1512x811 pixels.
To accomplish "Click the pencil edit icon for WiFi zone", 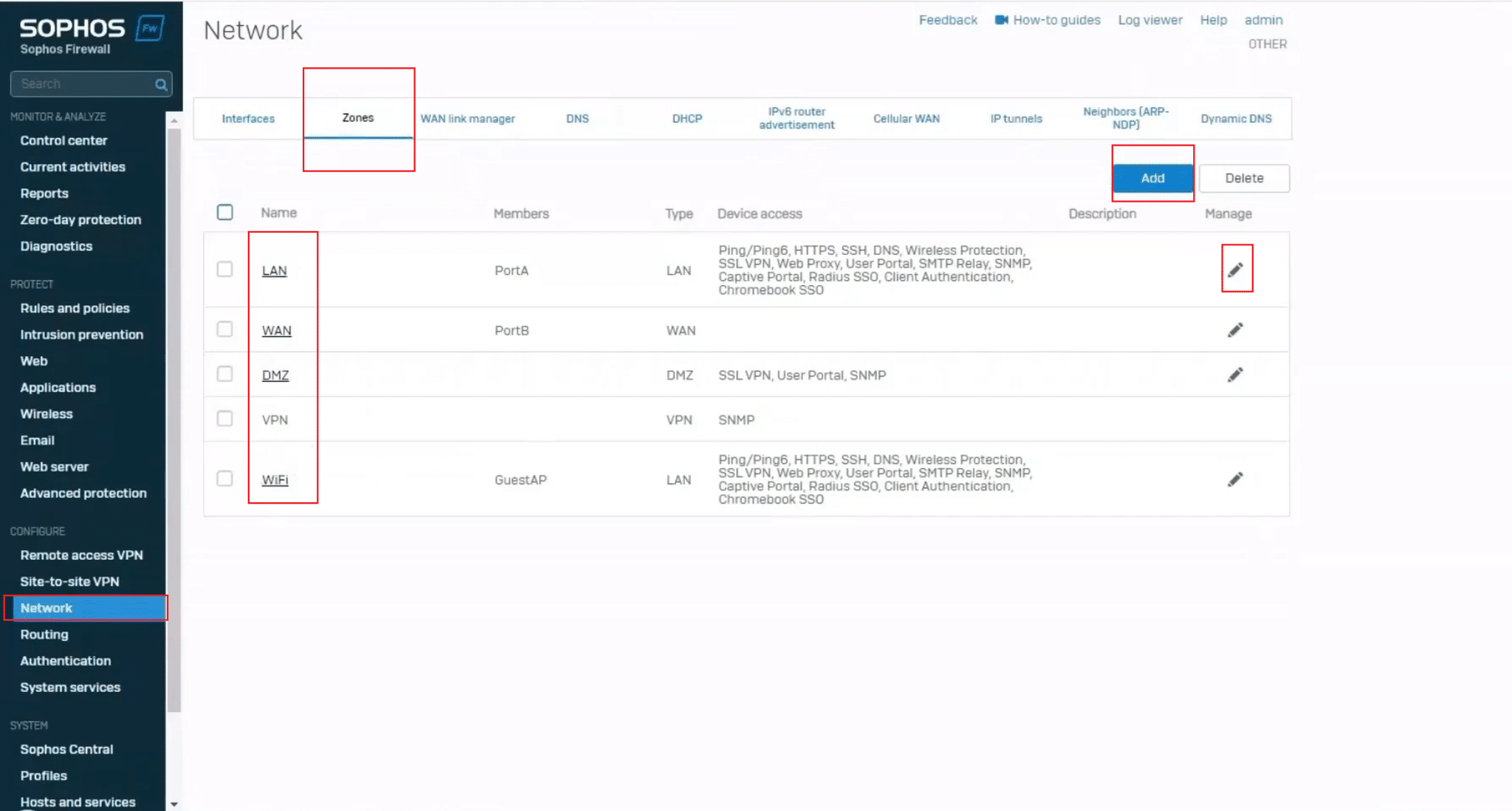I will pyautogui.click(x=1235, y=479).
